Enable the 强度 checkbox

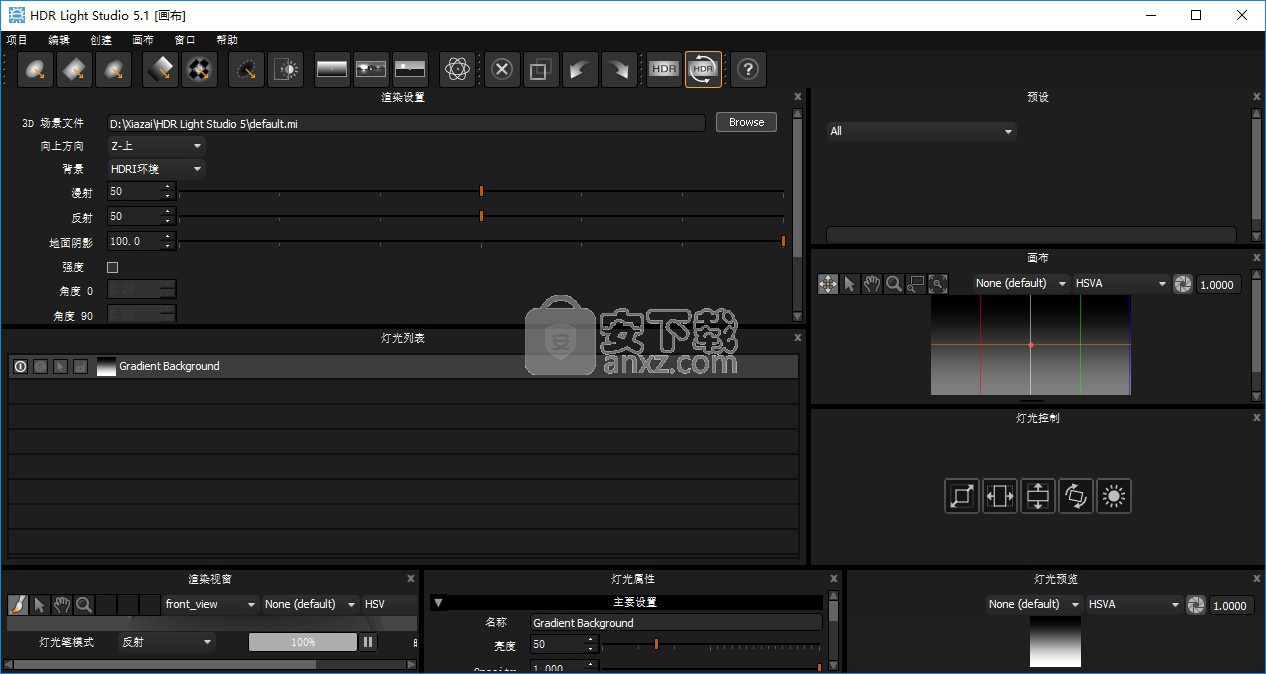pyautogui.click(x=112, y=267)
